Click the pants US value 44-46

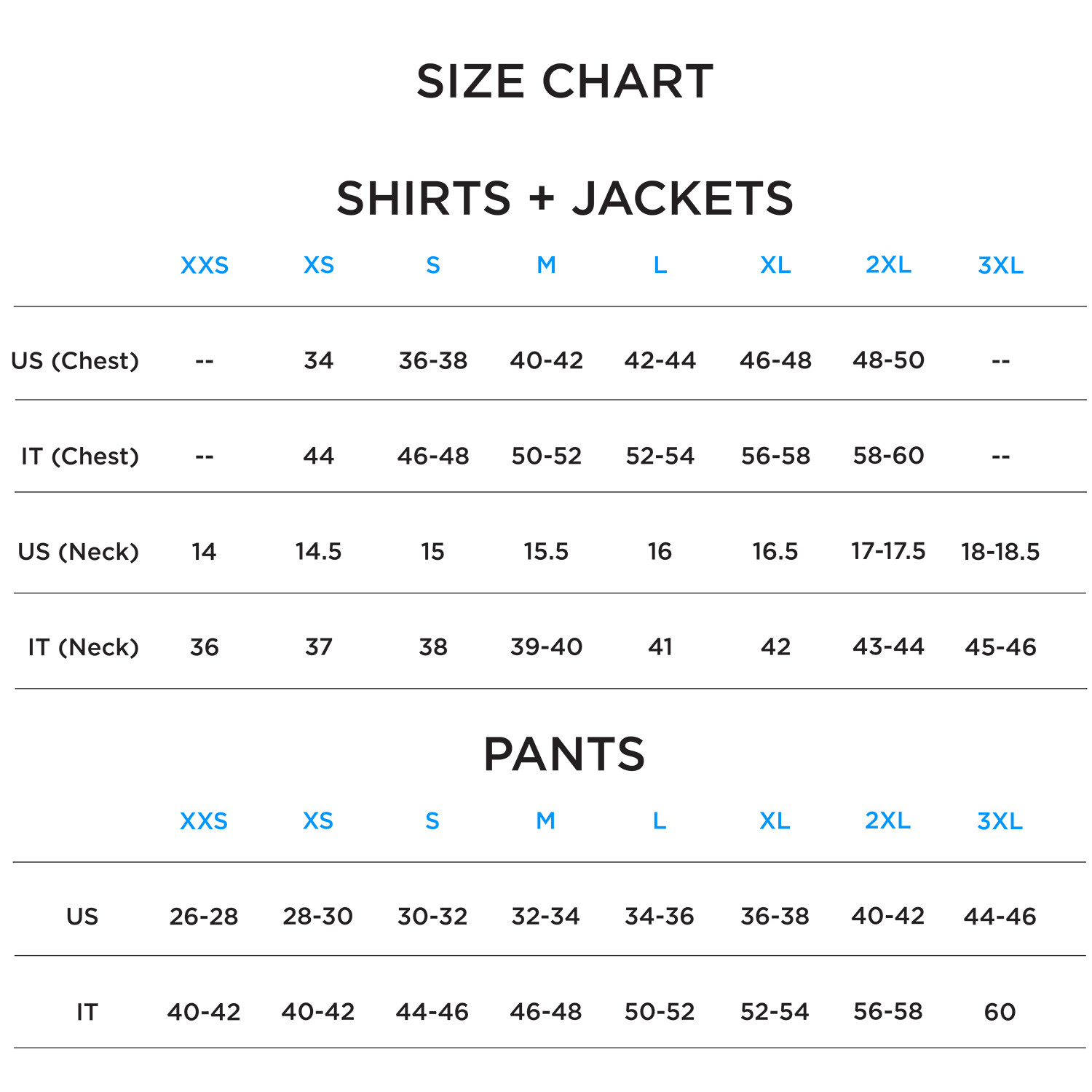pyautogui.click(x=1000, y=916)
